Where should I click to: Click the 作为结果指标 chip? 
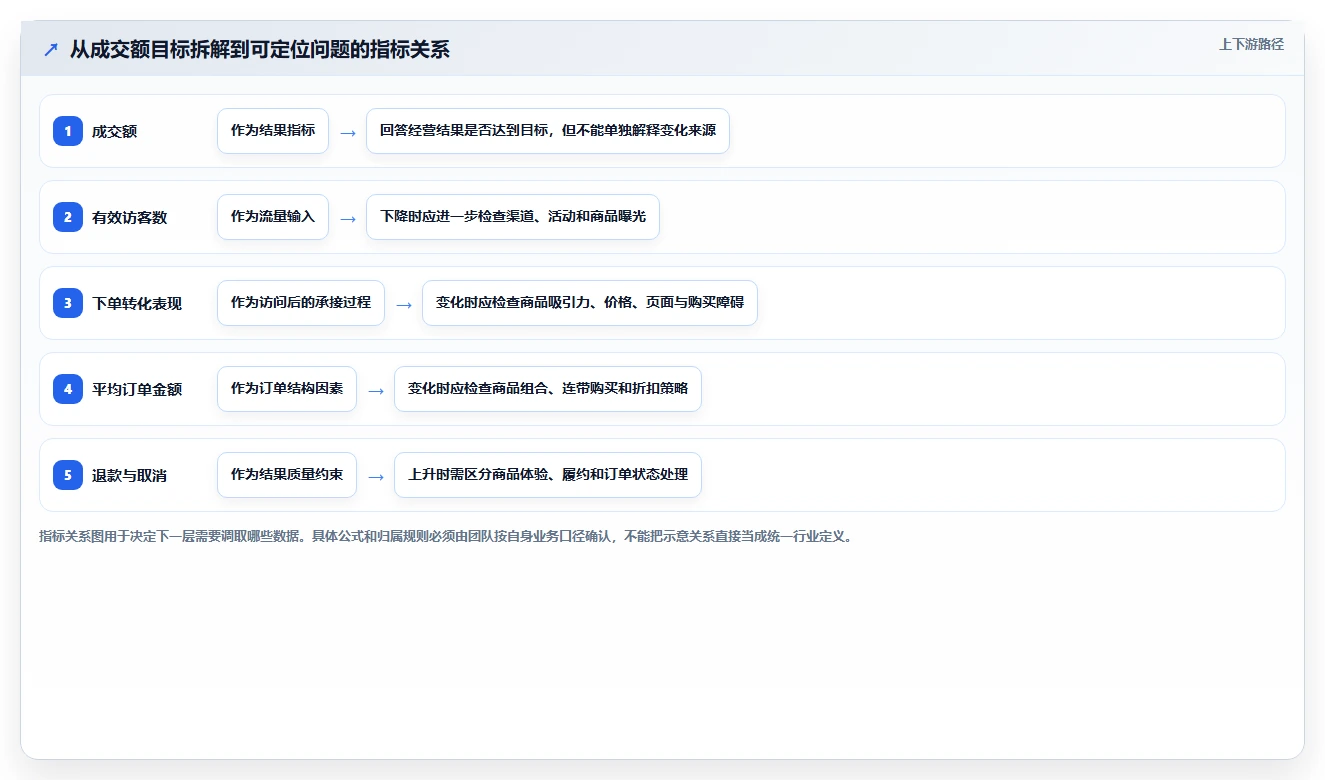click(x=273, y=131)
